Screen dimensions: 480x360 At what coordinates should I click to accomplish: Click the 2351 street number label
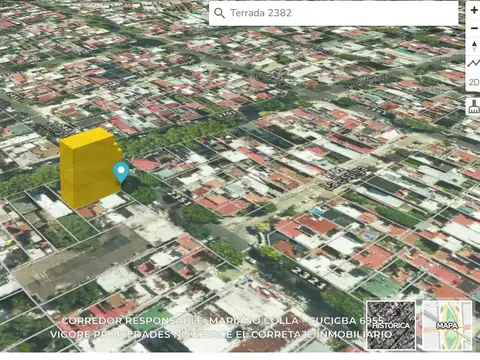tap(179, 198)
